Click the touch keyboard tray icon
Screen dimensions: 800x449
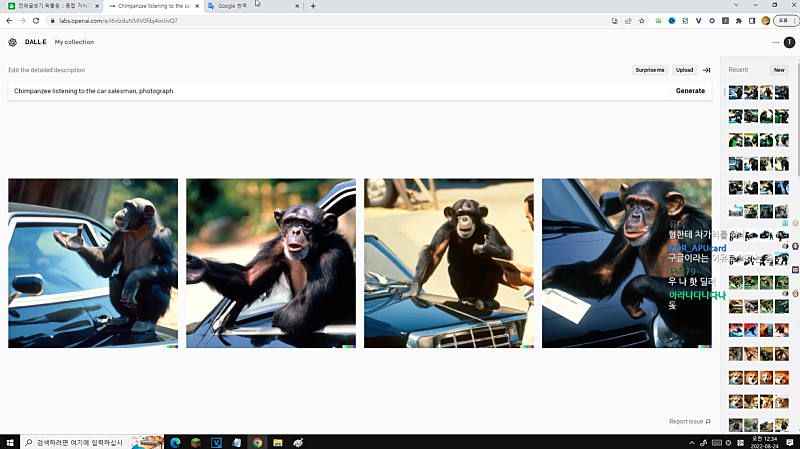click(717, 443)
